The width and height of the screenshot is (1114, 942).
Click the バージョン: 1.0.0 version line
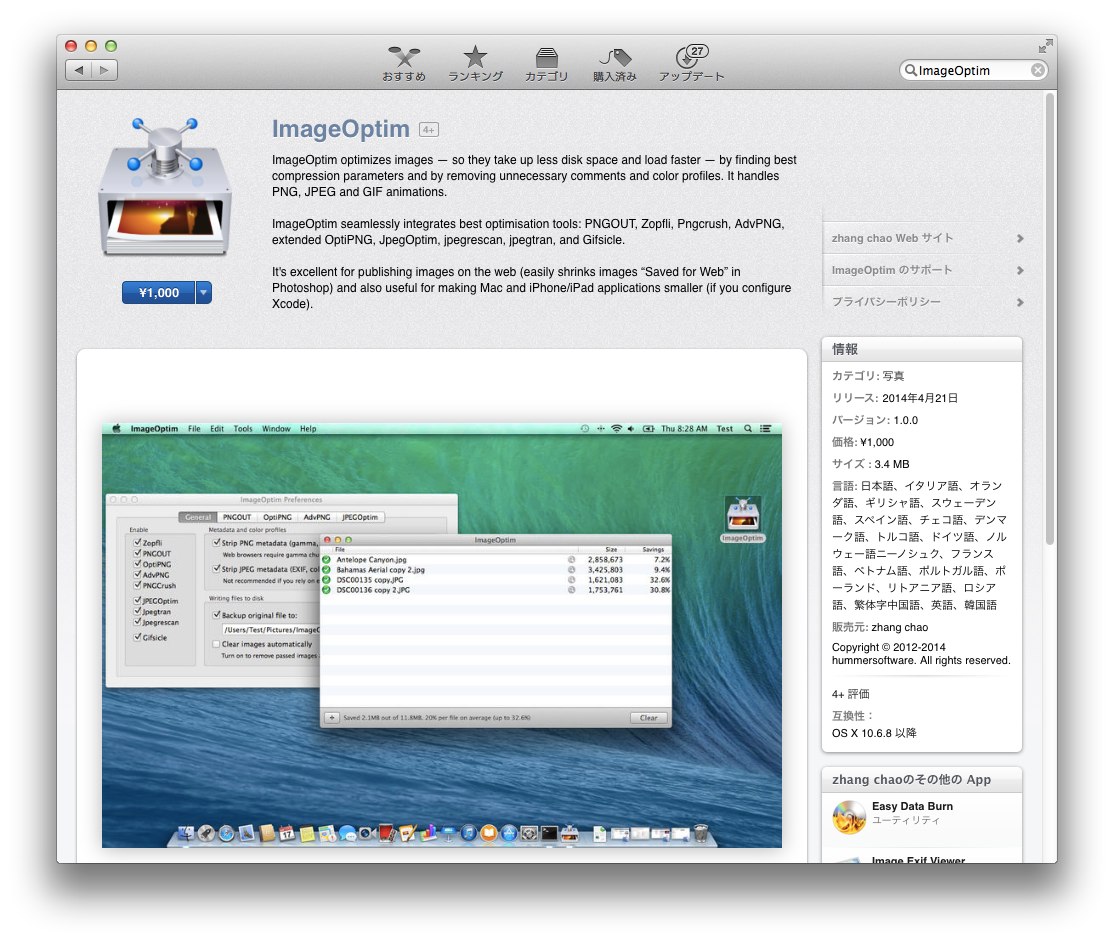coord(875,420)
